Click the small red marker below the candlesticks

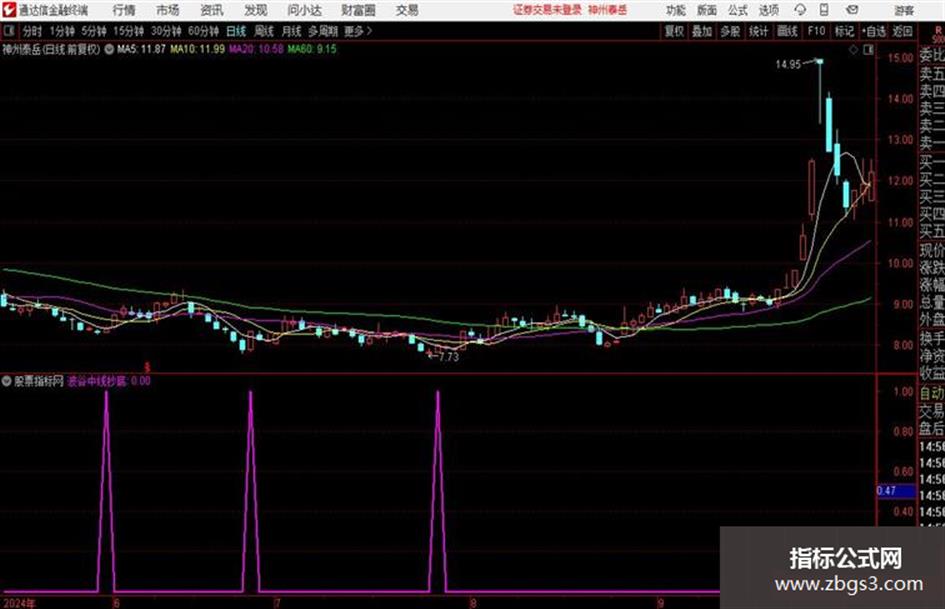coord(147,367)
